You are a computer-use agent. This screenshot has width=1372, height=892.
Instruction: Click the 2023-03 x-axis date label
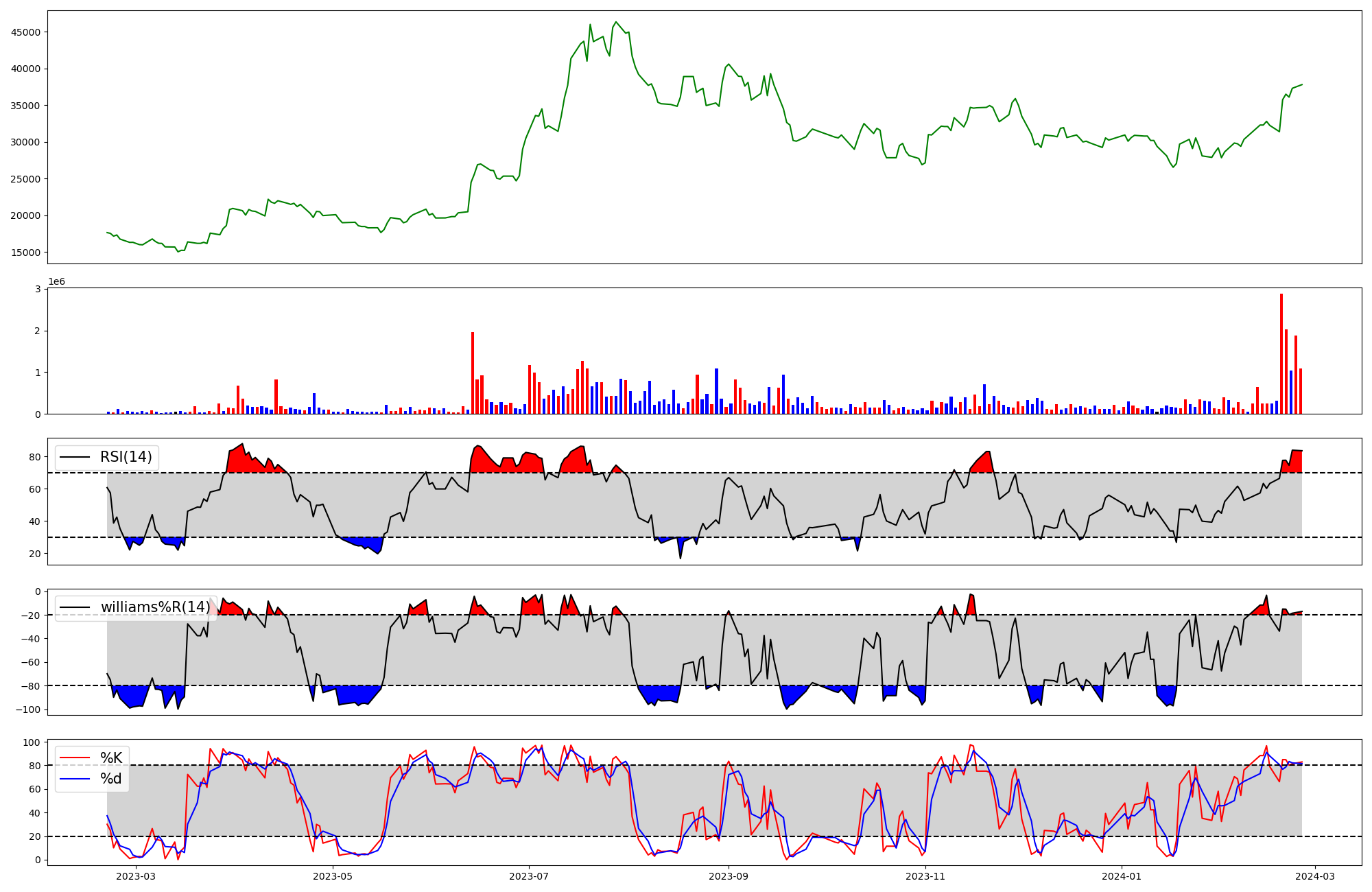point(136,876)
